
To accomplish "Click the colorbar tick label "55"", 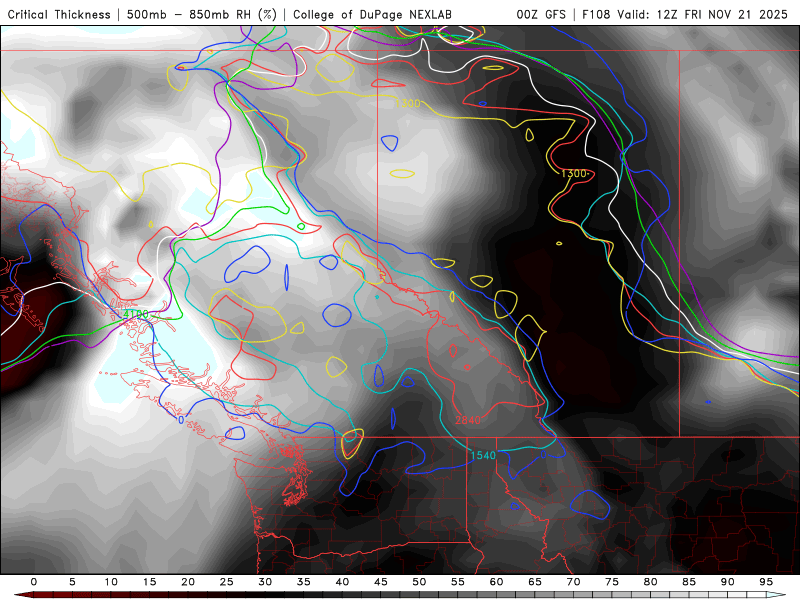I will pyautogui.click(x=458, y=582).
